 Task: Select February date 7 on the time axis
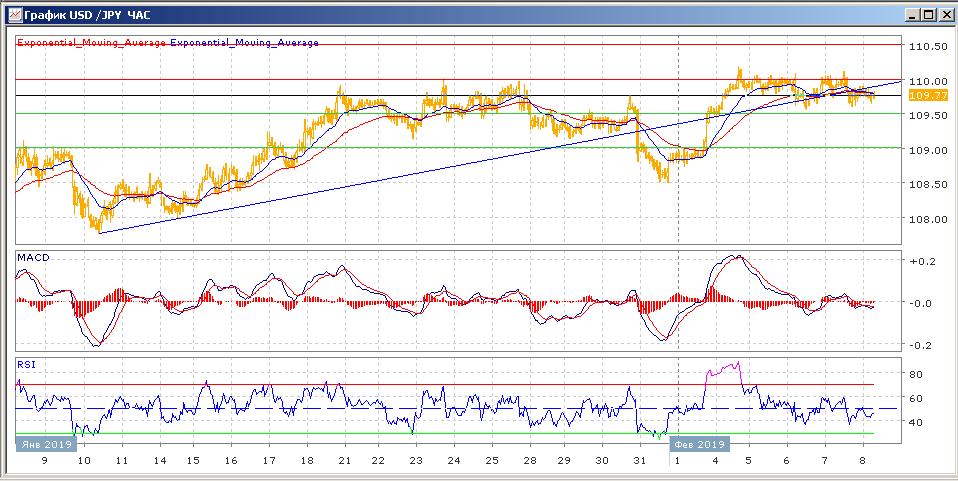(x=825, y=461)
